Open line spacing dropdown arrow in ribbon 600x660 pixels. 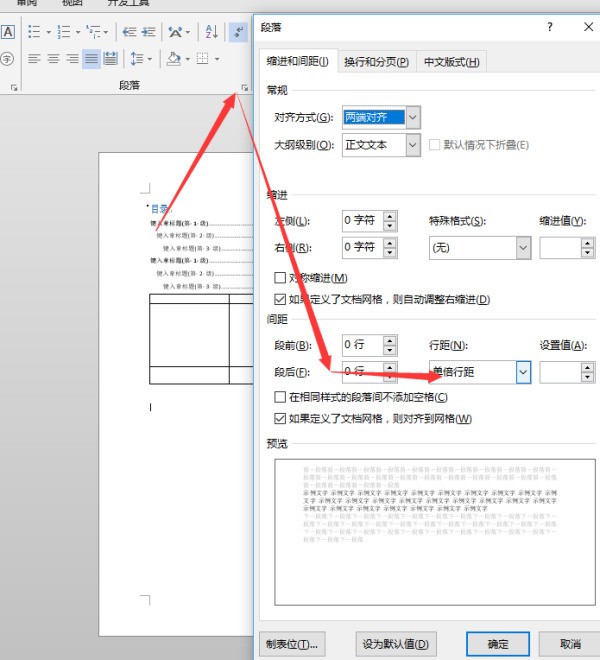149,59
